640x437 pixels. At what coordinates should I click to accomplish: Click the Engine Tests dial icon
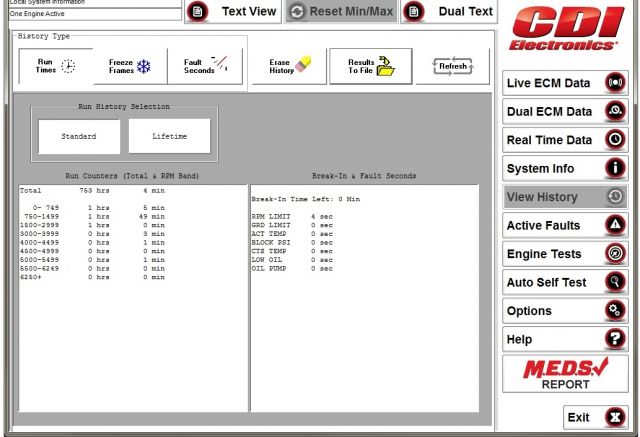coord(616,254)
